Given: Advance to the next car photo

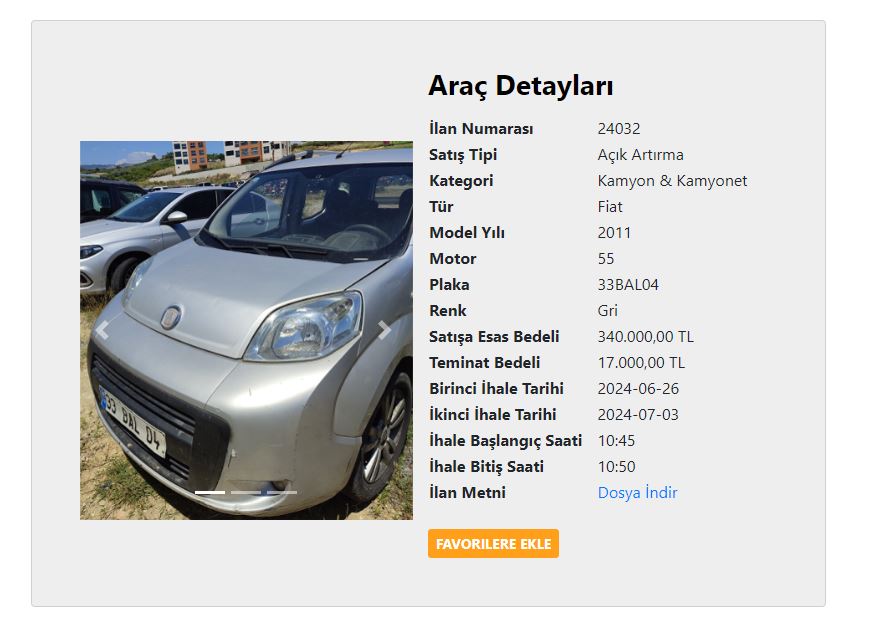Looking at the screenshot, I should pos(384,330).
